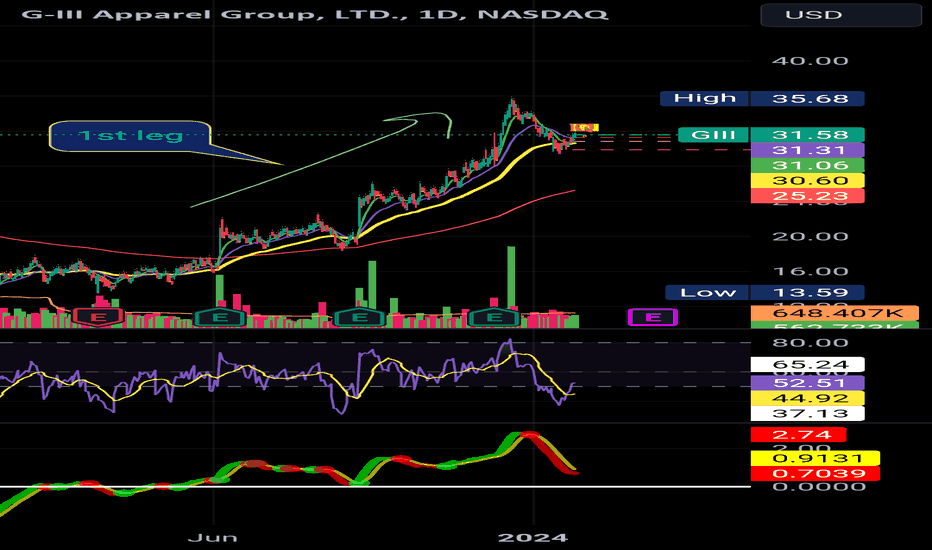Click the green 31.06 moving average label

click(x=807, y=165)
